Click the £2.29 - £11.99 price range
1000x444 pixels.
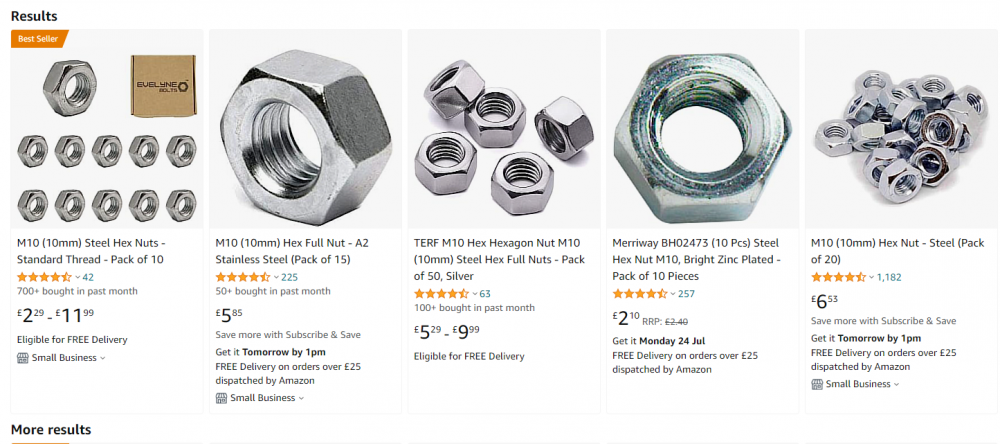click(x=55, y=314)
